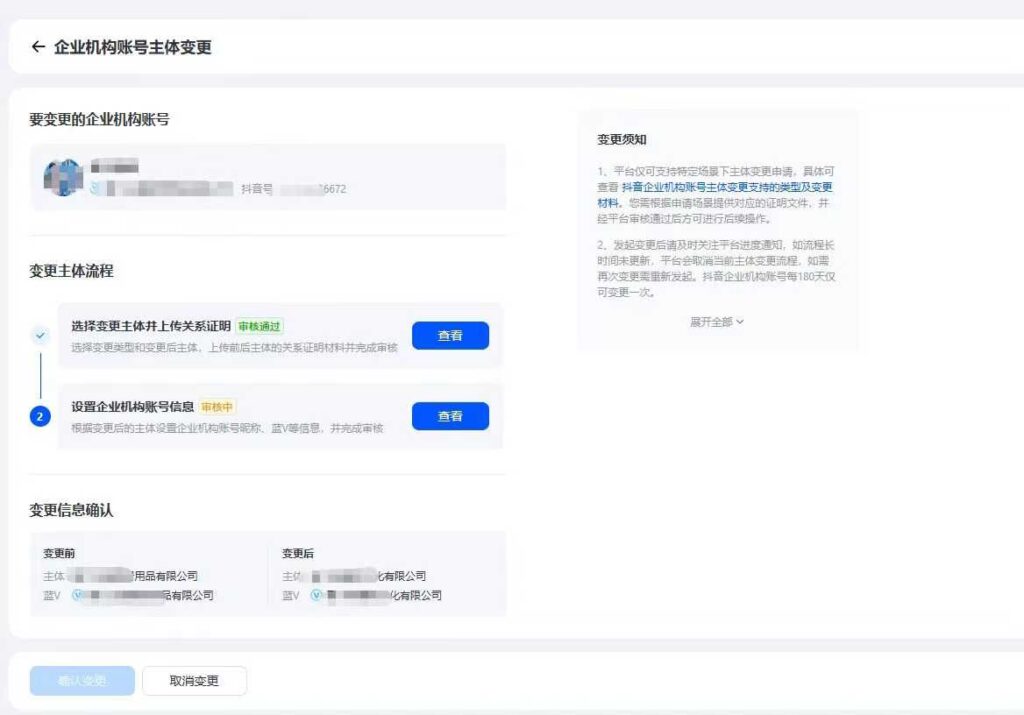Click the disabled 确认变更 button
The height and width of the screenshot is (715, 1024).
click(x=81, y=680)
